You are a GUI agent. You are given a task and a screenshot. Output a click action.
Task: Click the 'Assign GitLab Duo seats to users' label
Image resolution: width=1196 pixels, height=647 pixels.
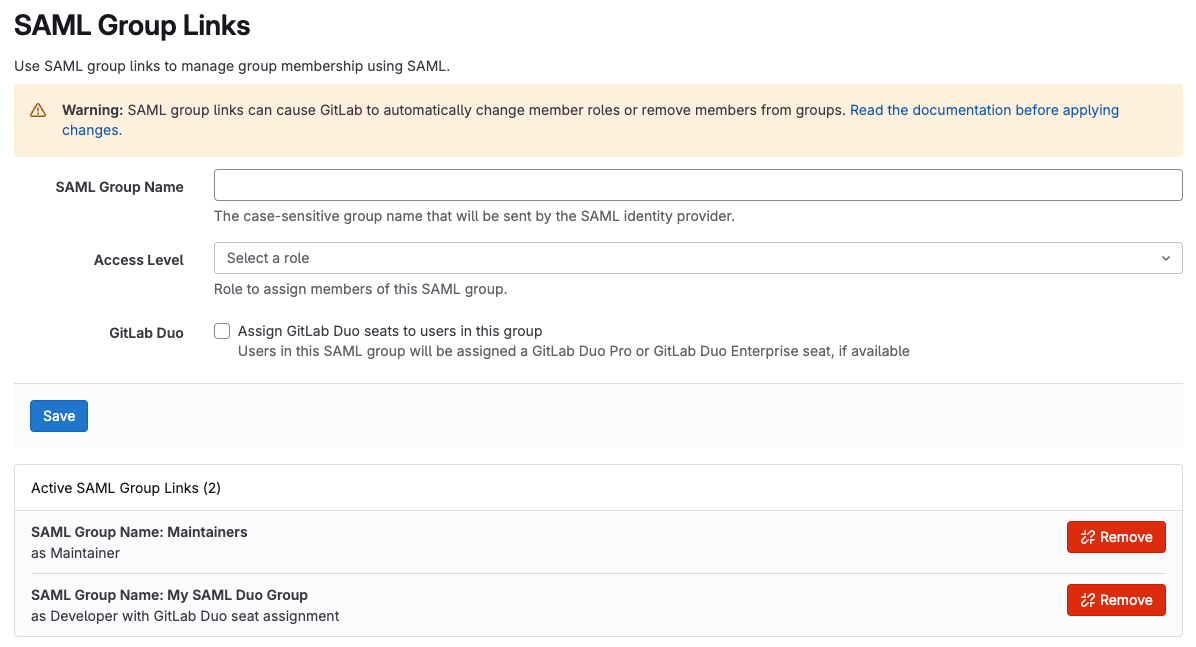click(x=390, y=331)
